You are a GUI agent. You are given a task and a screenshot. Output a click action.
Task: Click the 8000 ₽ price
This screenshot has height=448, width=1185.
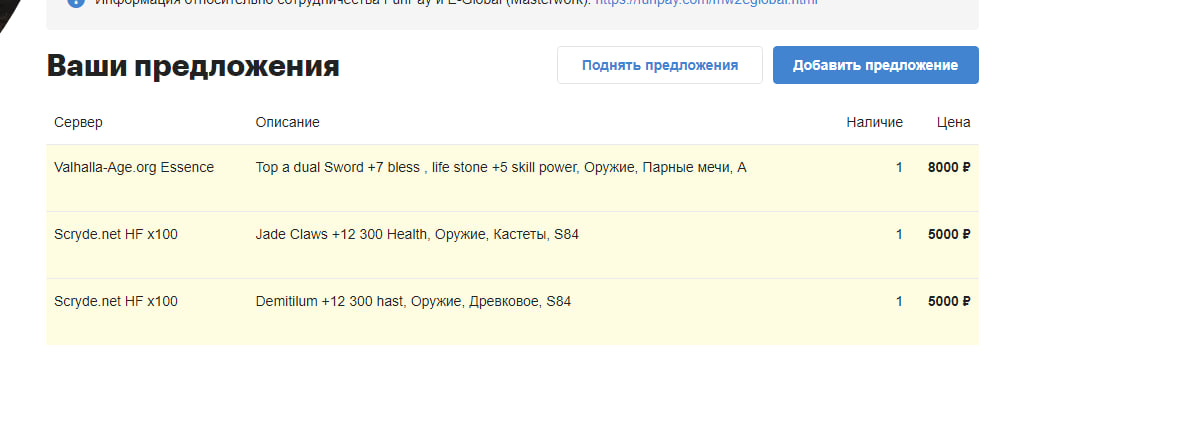click(x=948, y=167)
